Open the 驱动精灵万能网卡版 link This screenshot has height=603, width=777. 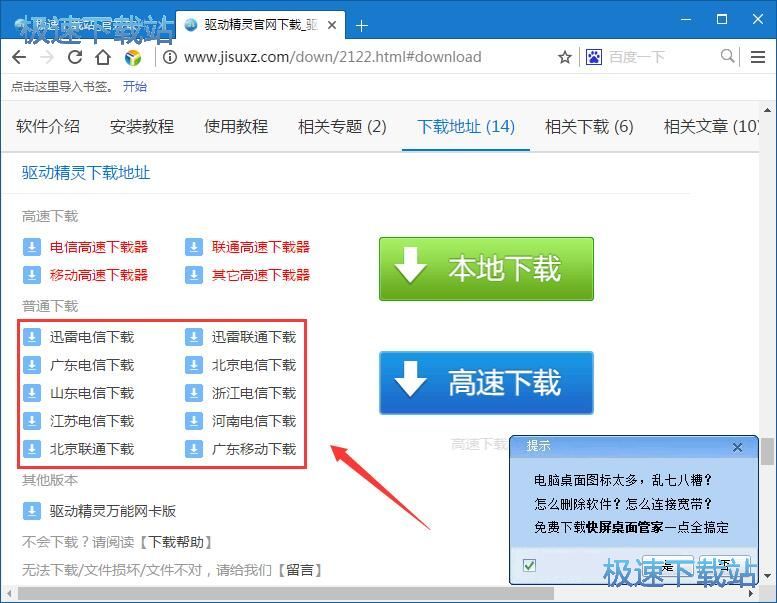tap(112, 511)
